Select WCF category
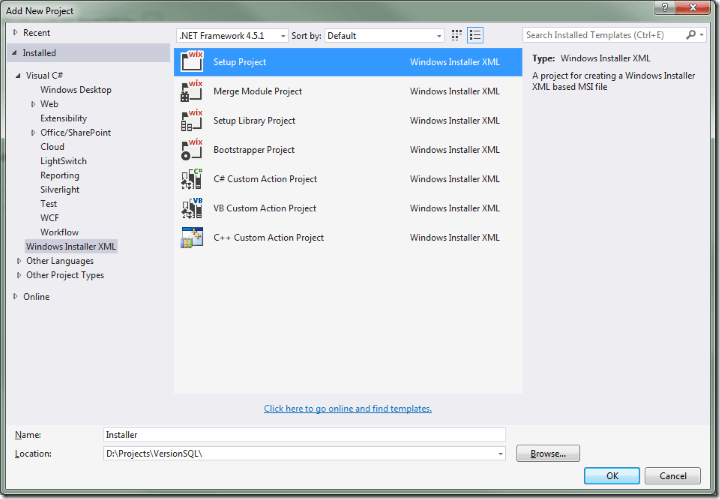Screen dimensions: 720x499 [x=50, y=218]
